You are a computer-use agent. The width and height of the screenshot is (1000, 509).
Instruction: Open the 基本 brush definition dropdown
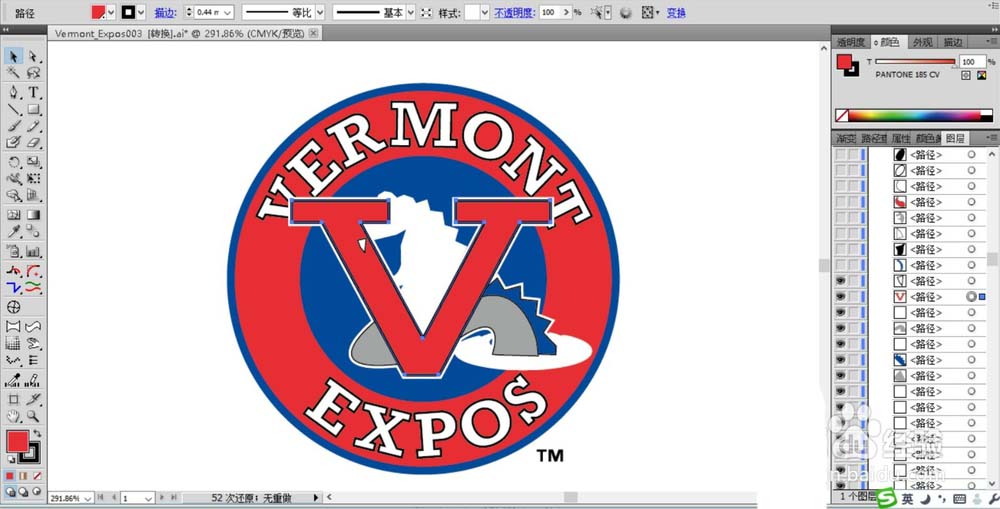(410, 12)
